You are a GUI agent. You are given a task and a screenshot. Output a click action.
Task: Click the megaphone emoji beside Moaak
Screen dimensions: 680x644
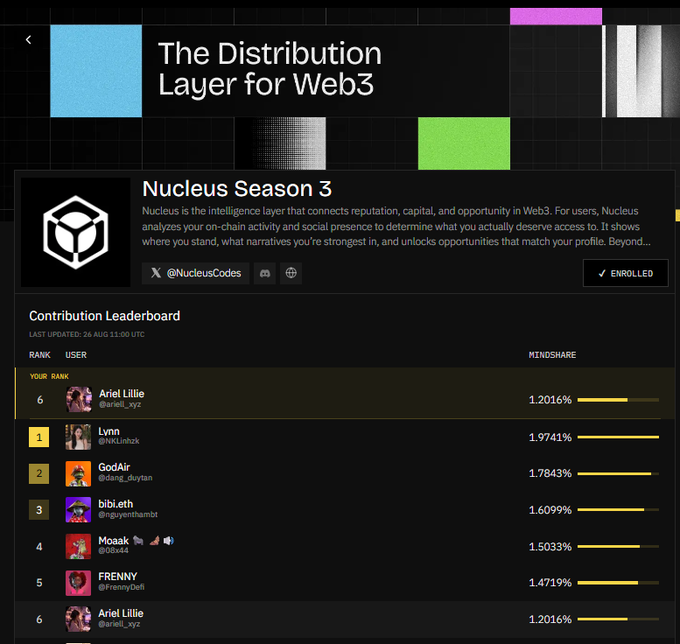coord(168,540)
